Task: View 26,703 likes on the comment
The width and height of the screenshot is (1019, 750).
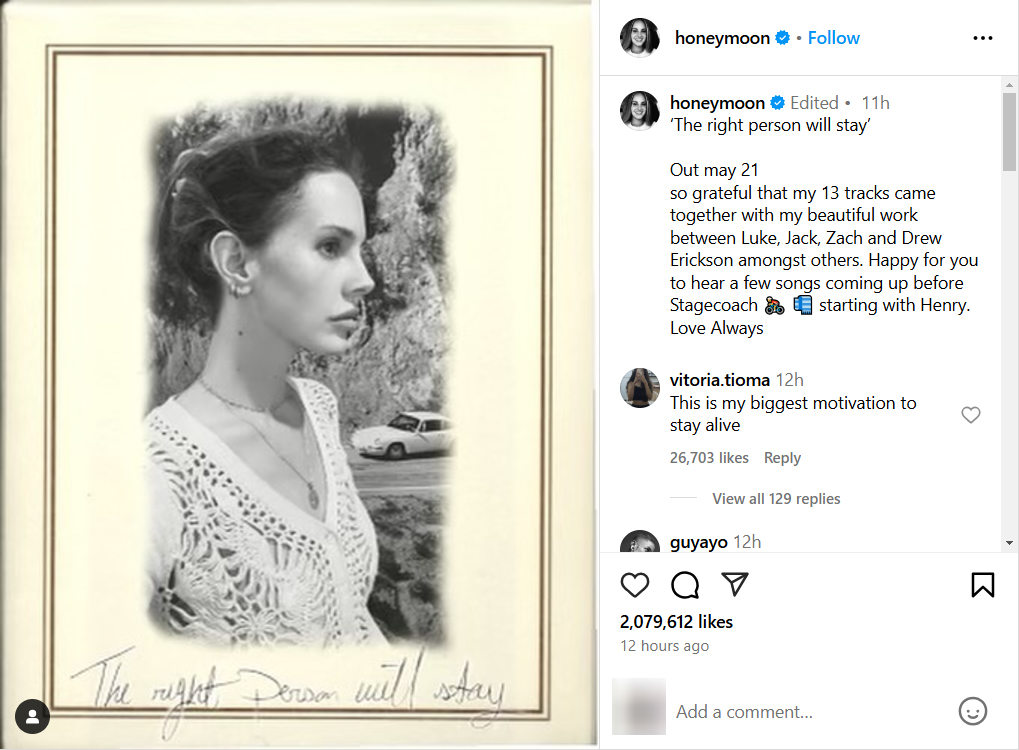Action: (709, 458)
